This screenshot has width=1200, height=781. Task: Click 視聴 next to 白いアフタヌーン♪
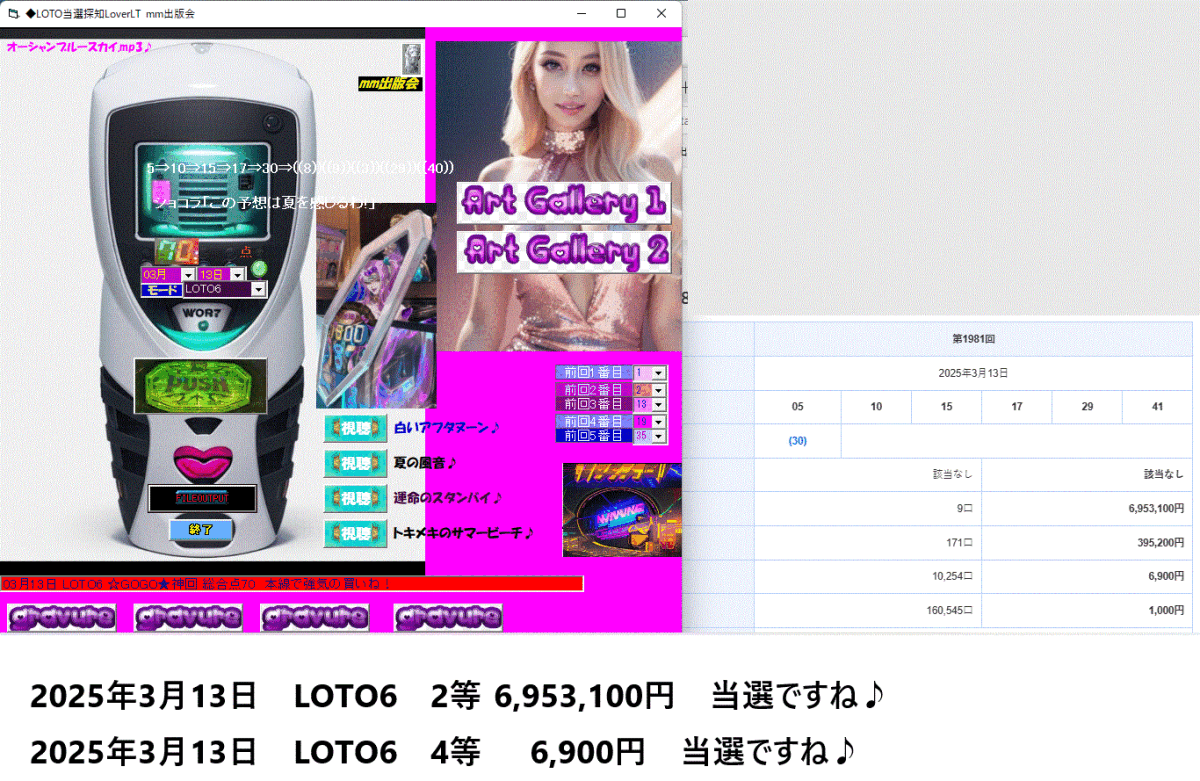(355, 427)
